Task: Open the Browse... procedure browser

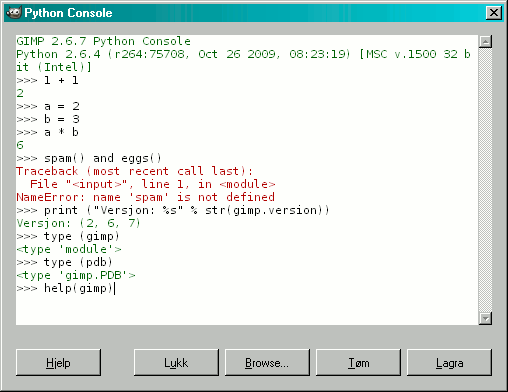Action: (267, 363)
